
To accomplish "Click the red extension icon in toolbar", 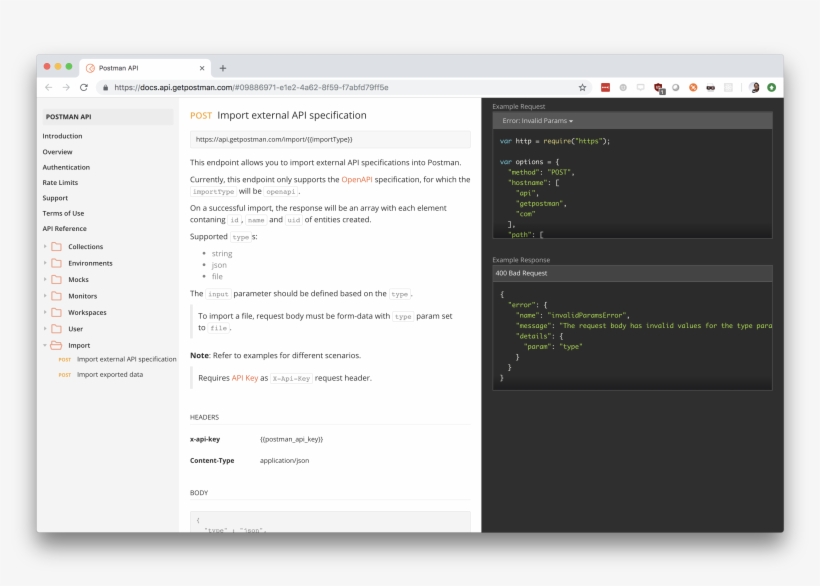I will point(605,88).
